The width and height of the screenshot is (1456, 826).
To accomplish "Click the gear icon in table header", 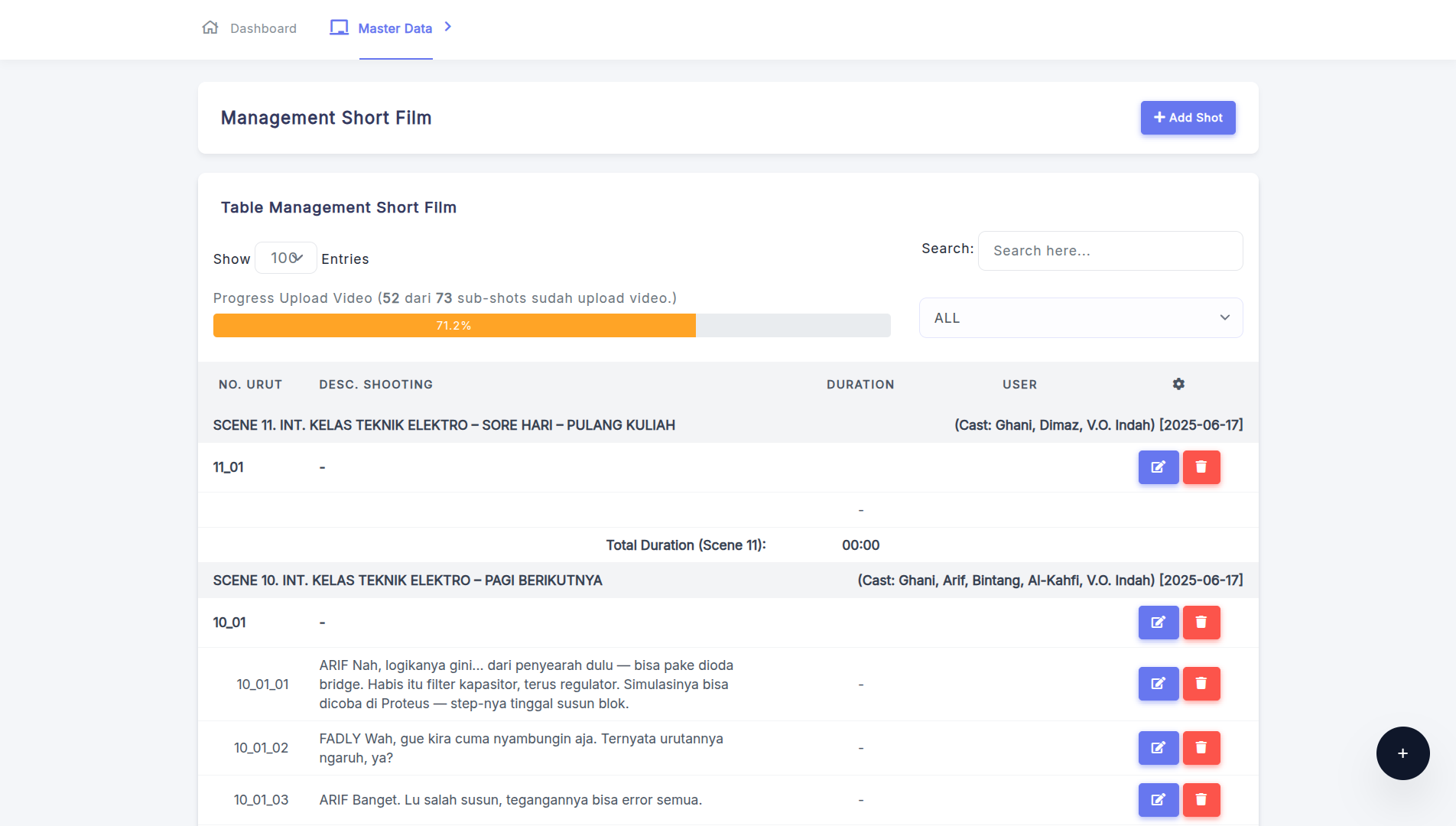I will coord(1178,384).
